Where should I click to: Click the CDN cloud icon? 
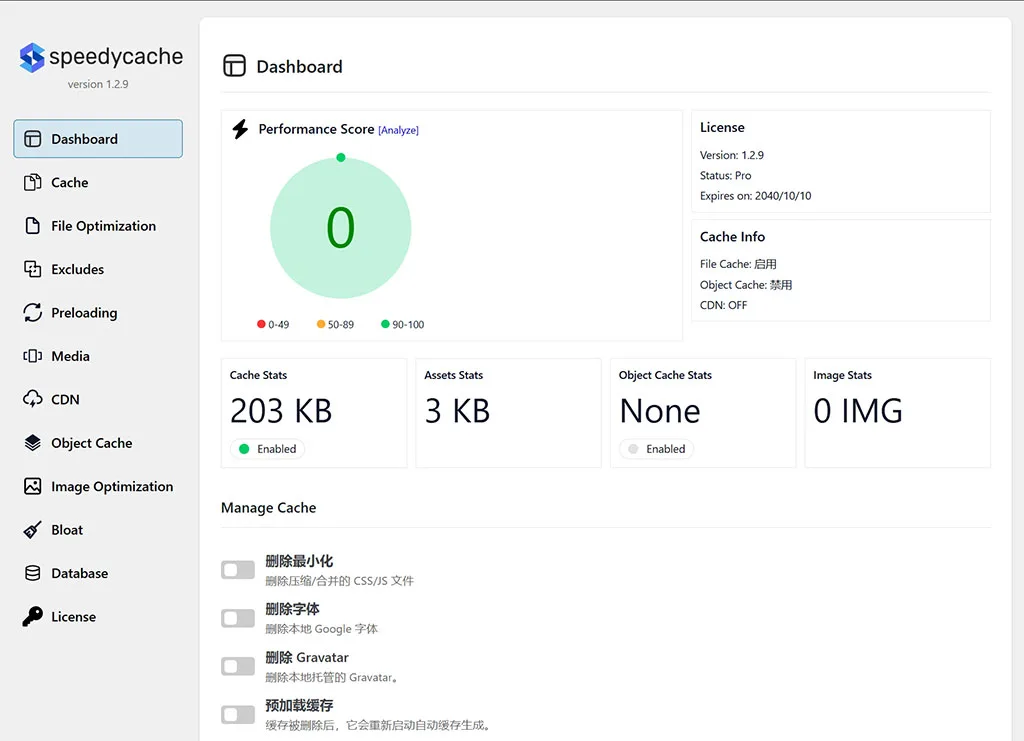point(33,400)
